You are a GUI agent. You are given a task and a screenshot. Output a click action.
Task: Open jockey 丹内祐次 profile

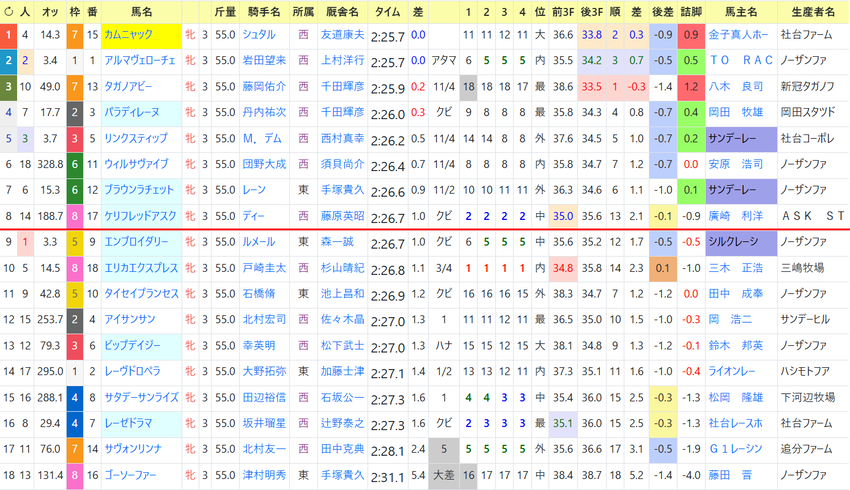264,112
